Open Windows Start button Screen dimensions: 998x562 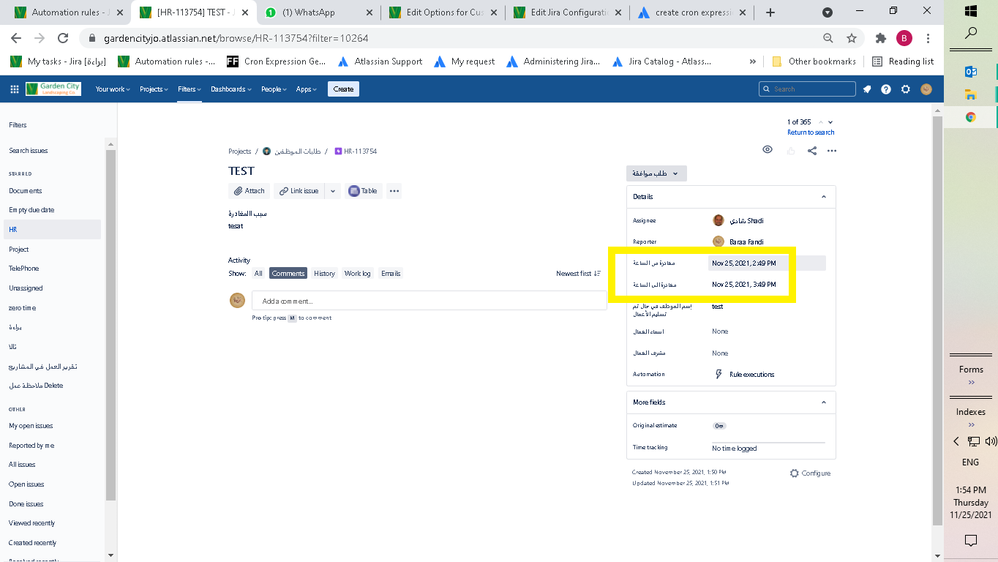coord(971,11)
